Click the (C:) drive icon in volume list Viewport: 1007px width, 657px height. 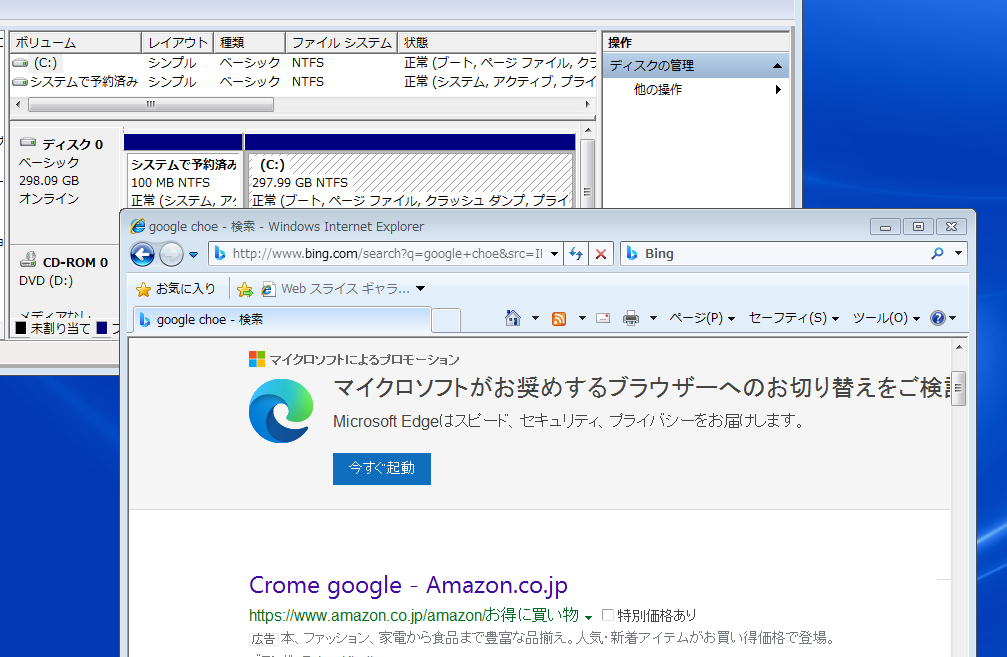pos(21,62)
